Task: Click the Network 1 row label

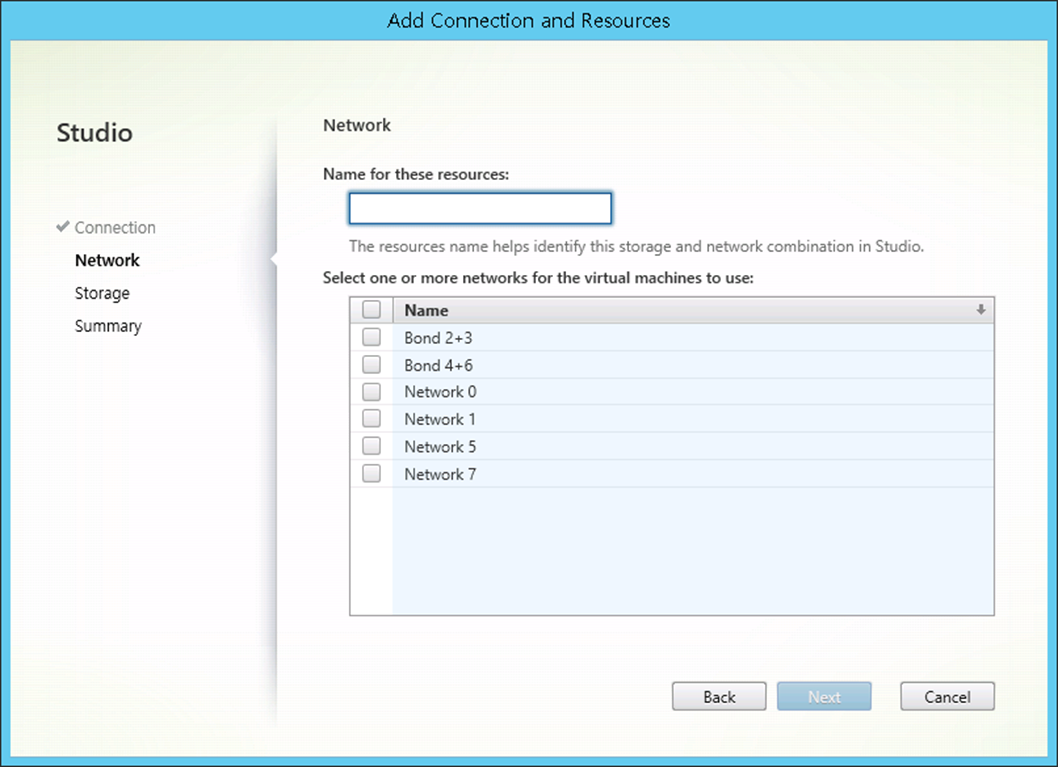Action: [x=440, y=420]
